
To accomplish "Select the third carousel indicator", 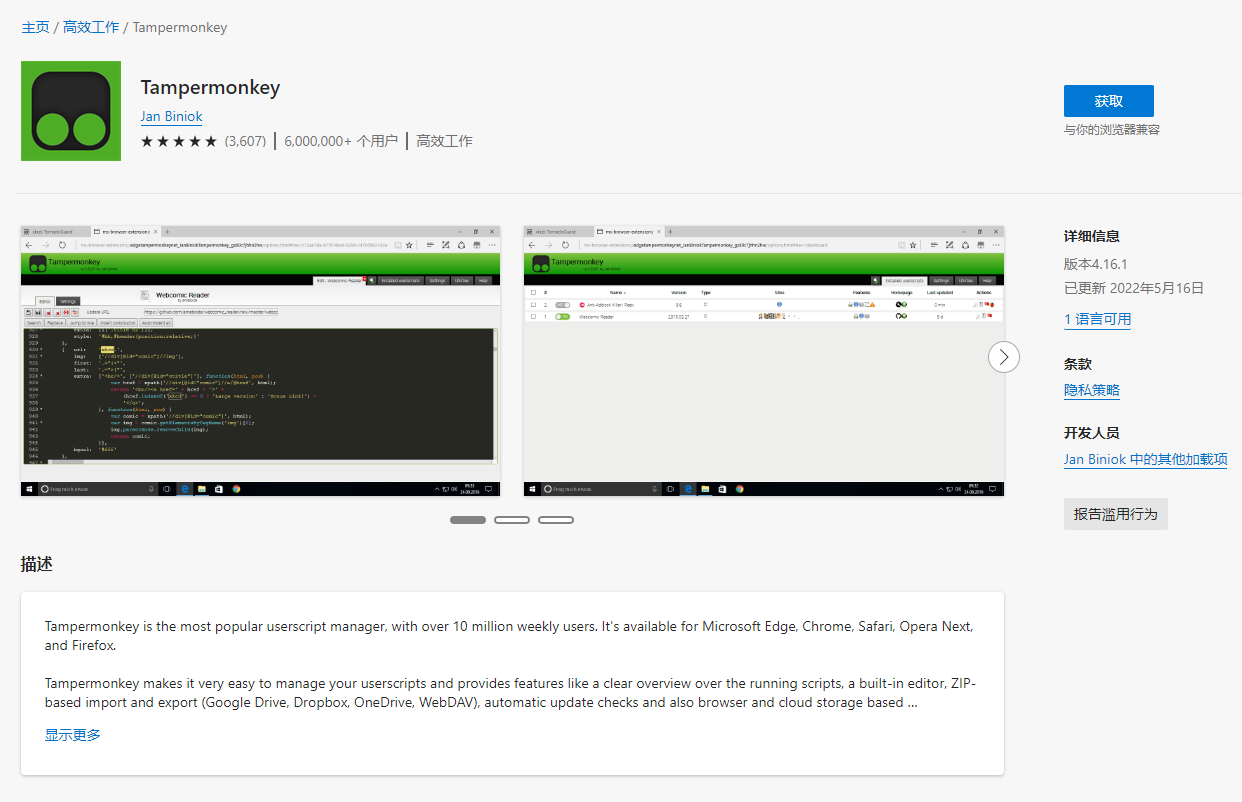I will [556, 520].
